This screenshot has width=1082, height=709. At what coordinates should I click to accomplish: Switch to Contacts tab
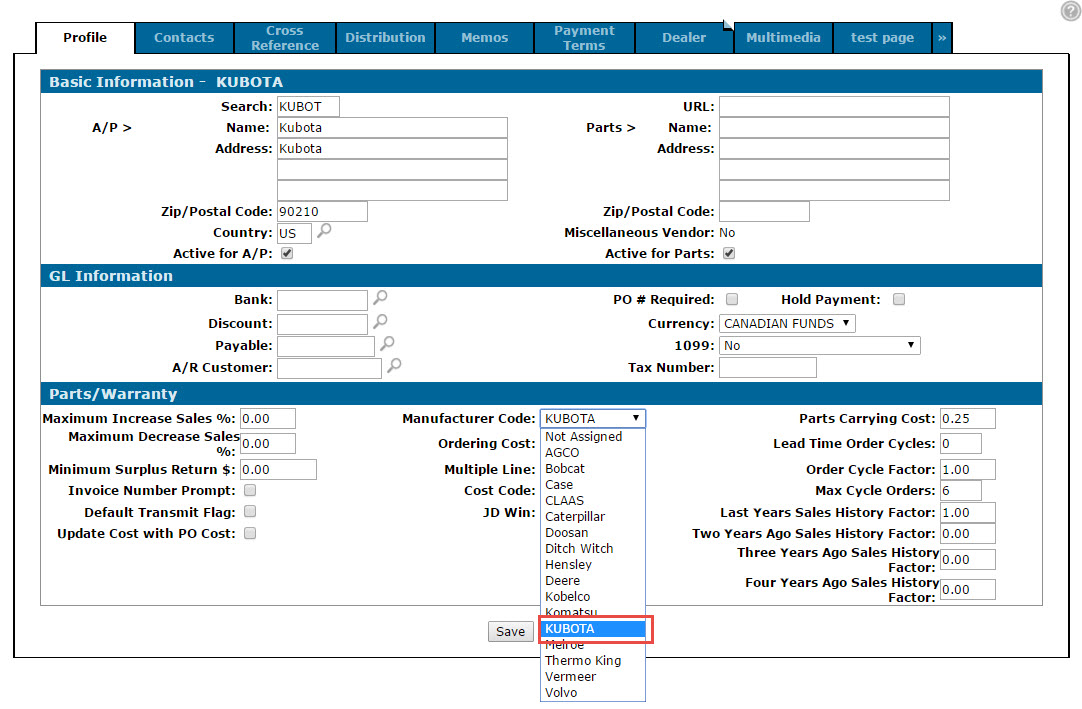coord(184,38)
